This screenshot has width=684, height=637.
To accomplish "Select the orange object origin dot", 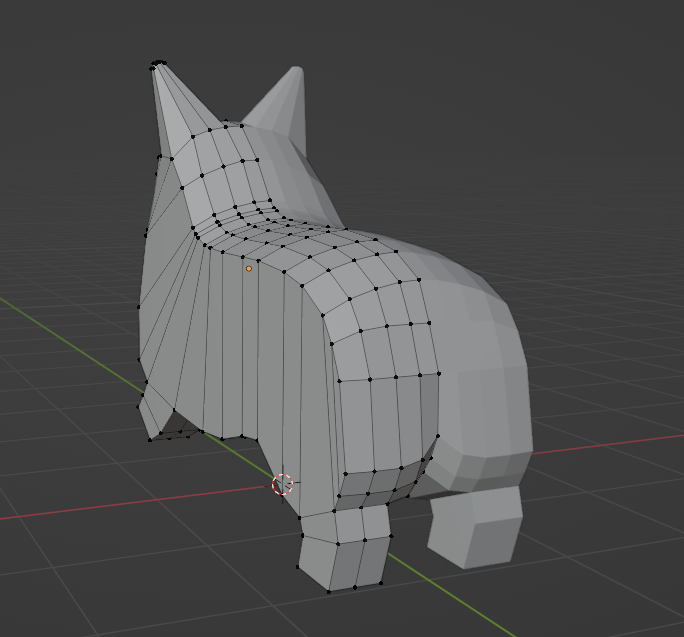I will pyautogui.click(x=249, y=268).
